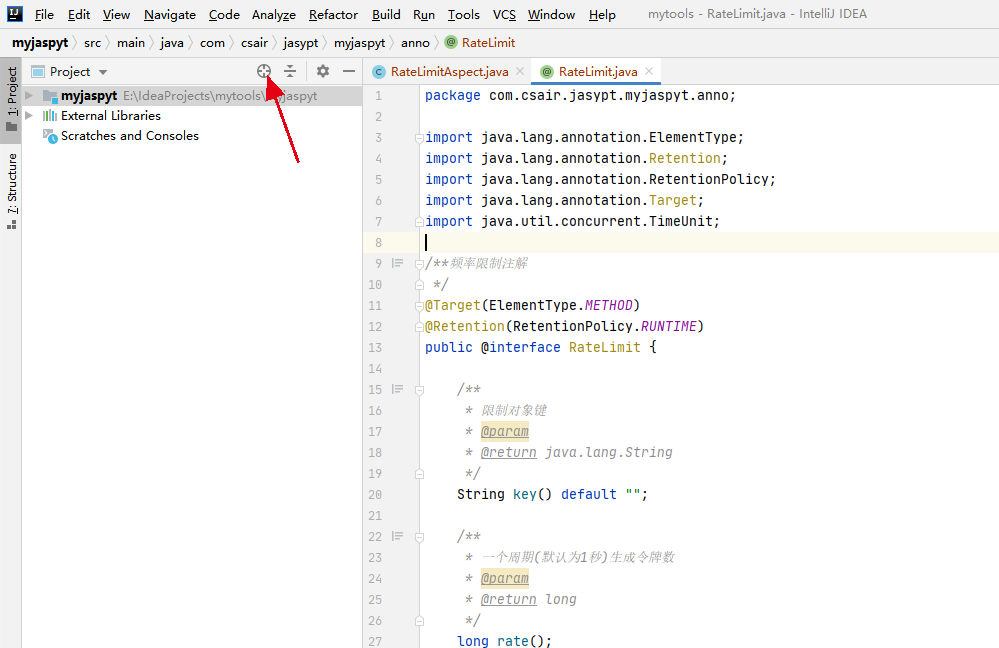Open the Tools menu

tap(463, 14)
